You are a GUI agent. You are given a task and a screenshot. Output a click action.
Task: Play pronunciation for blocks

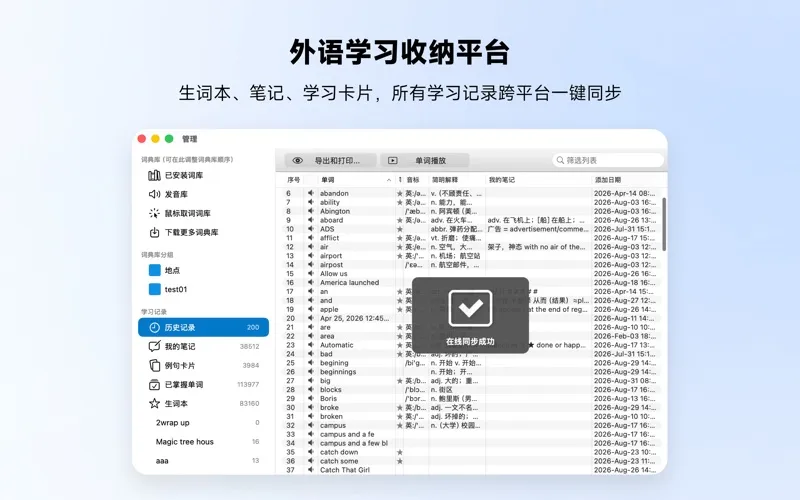tap(311, 390)
